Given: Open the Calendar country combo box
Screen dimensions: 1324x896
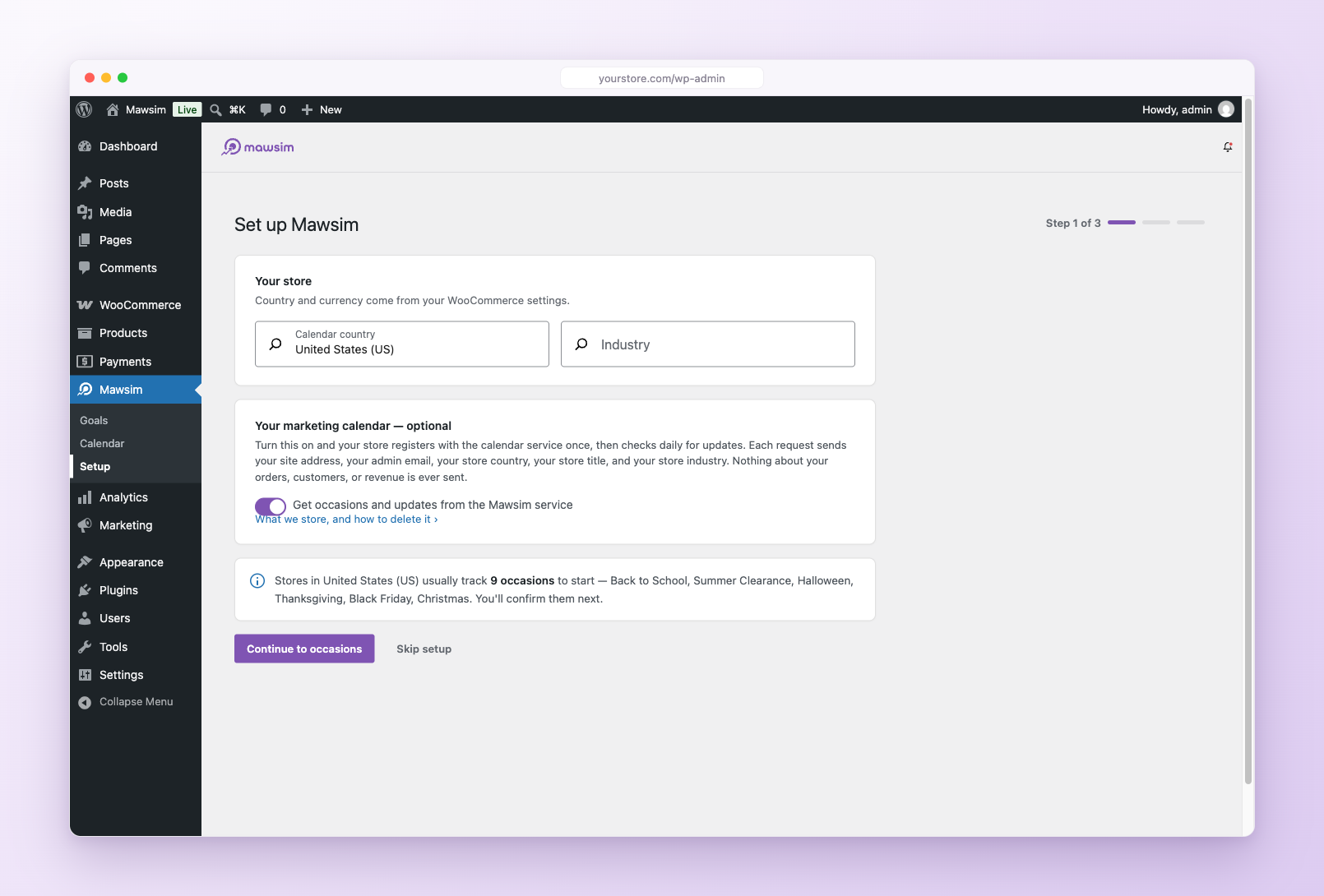Looking at the screenshot, I should point(402,344).
